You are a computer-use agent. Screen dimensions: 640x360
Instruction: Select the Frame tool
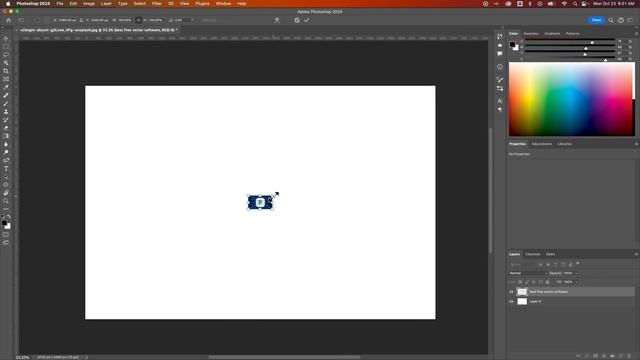click(x=6, y=79)
